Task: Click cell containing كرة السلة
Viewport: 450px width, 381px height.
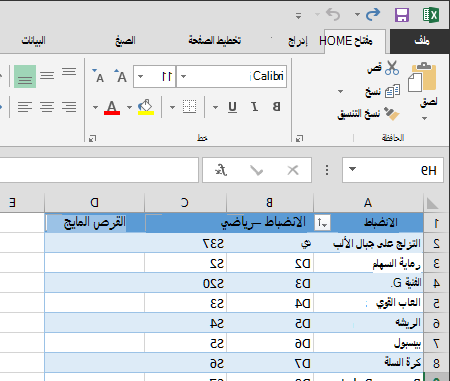Action: click(x=368, y=363)
